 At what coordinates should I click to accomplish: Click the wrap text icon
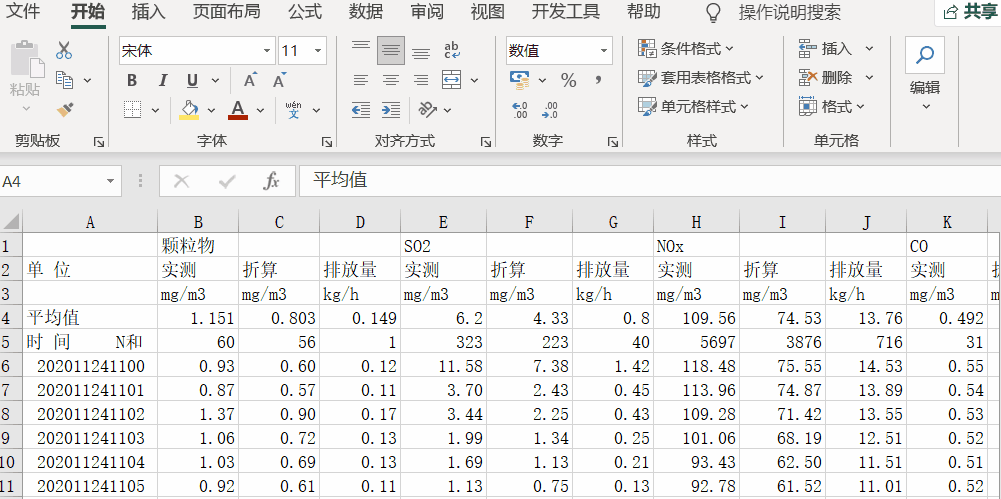click(x=452, y=50)
